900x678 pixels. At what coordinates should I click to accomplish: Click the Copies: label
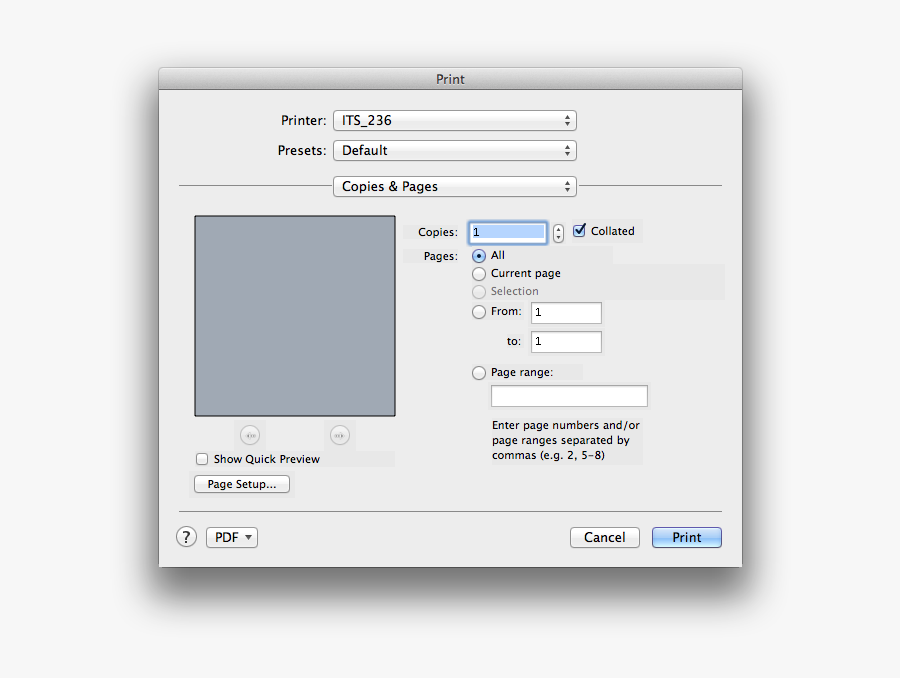tap(438, 232)
